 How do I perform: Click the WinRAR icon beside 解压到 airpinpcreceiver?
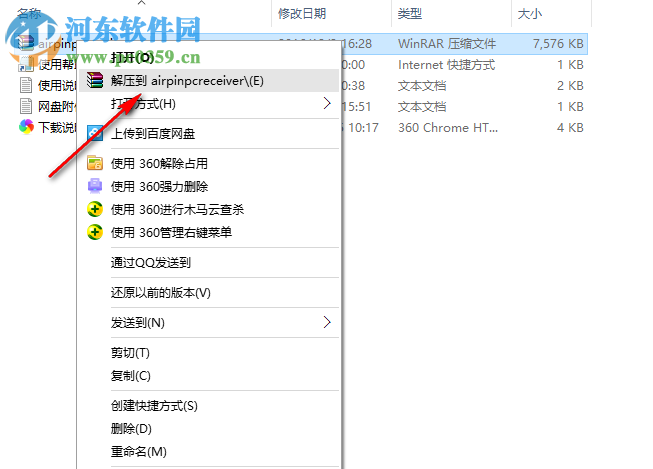pos(95,80)
